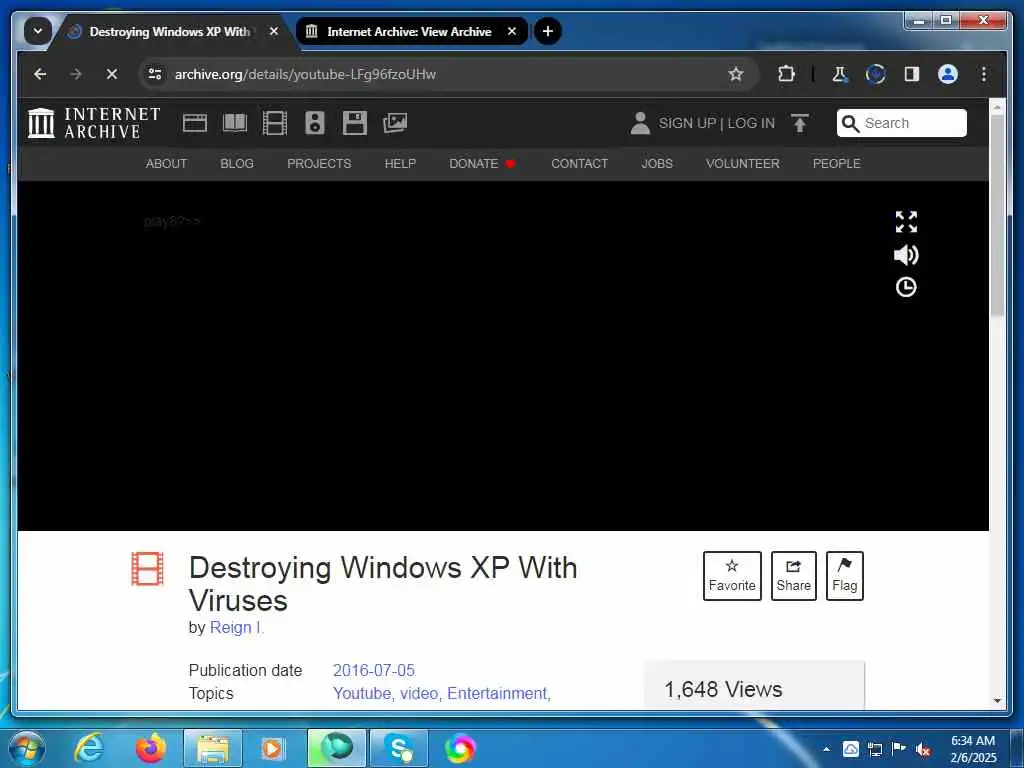Open the HELP menu link
Viewport: 1024px width, 768px height.
click(x=400, y=163)
